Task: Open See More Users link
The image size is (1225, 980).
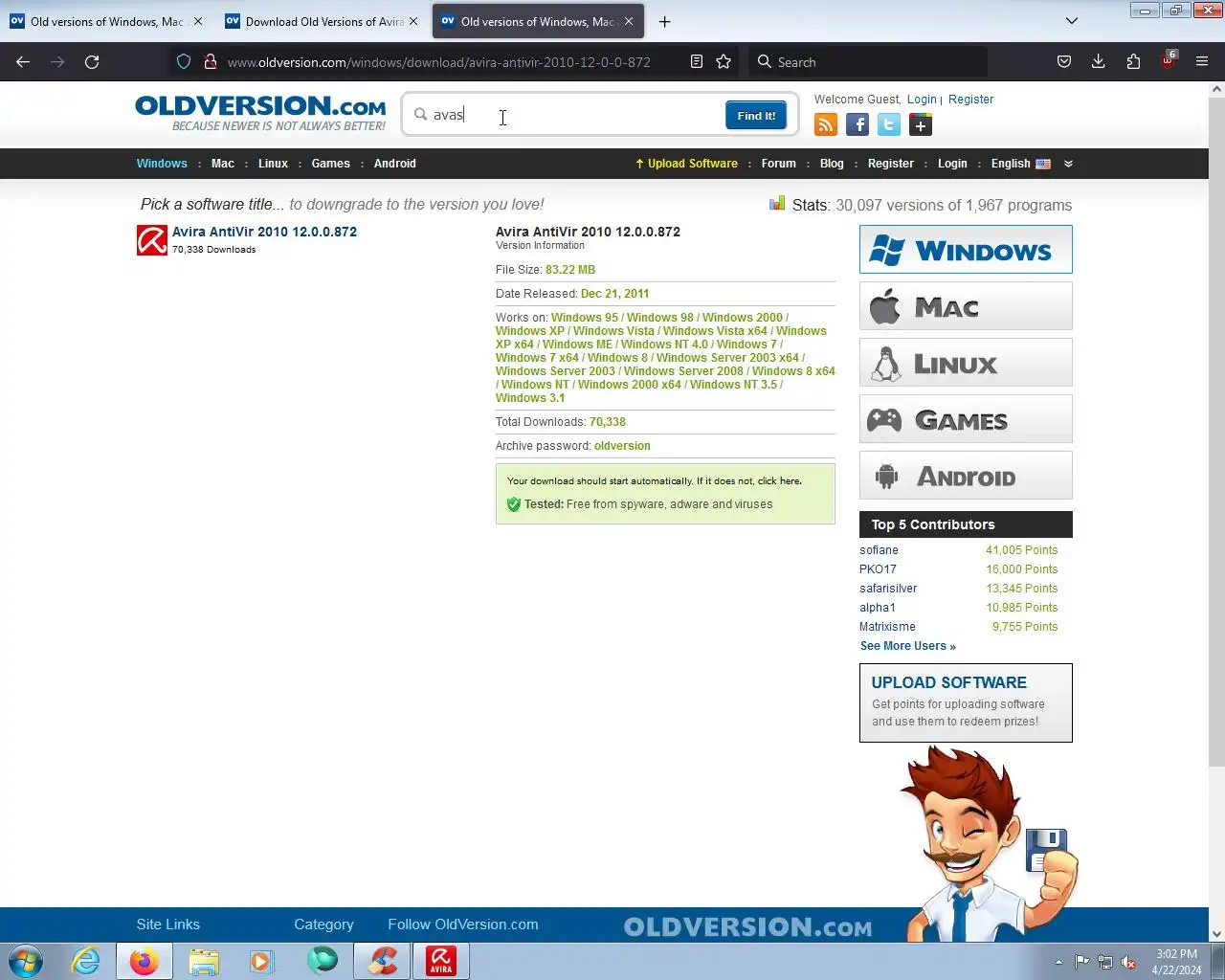Action: point(908,646)
